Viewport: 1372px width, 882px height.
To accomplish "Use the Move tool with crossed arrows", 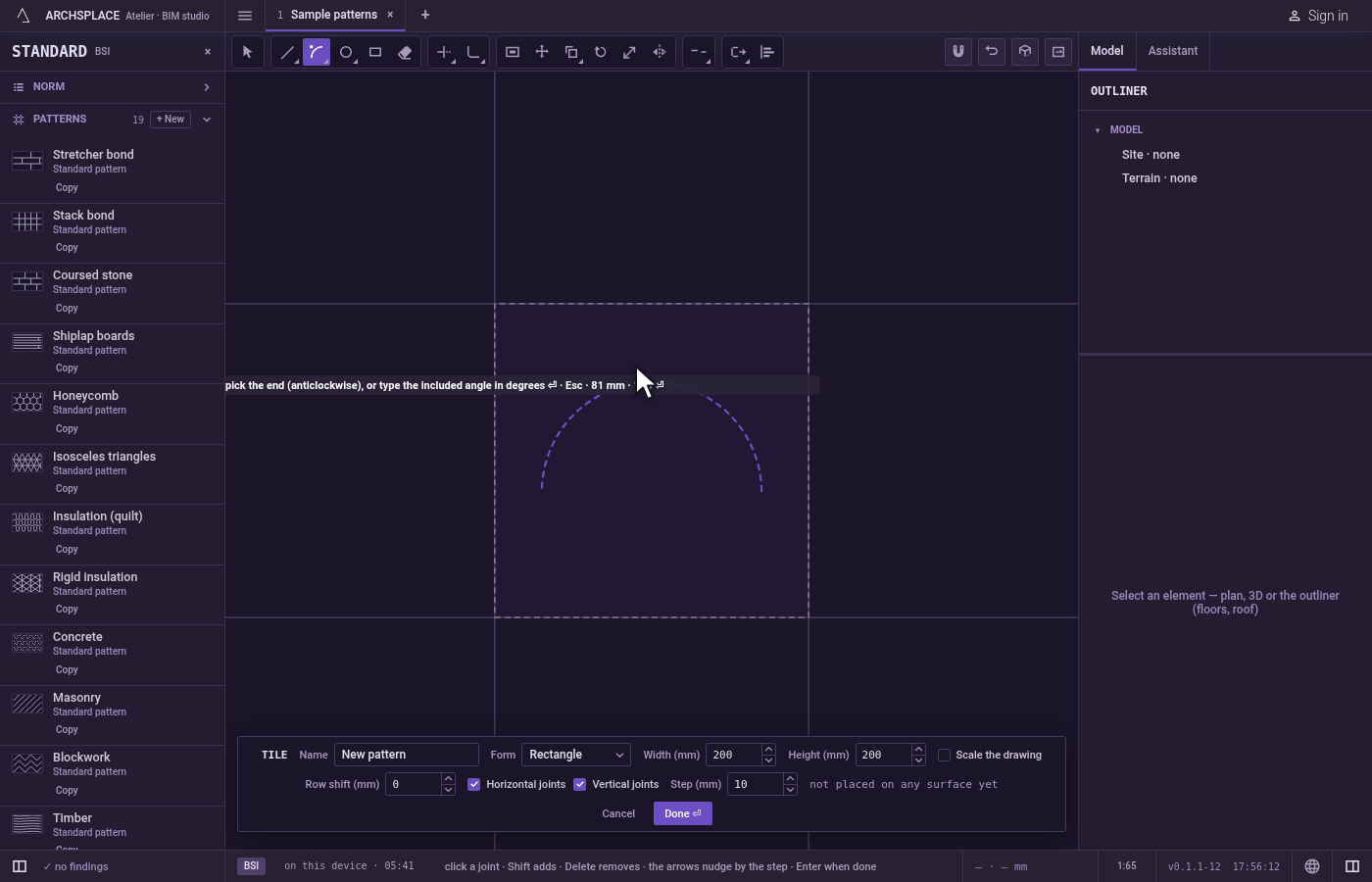I will [542, 52].
